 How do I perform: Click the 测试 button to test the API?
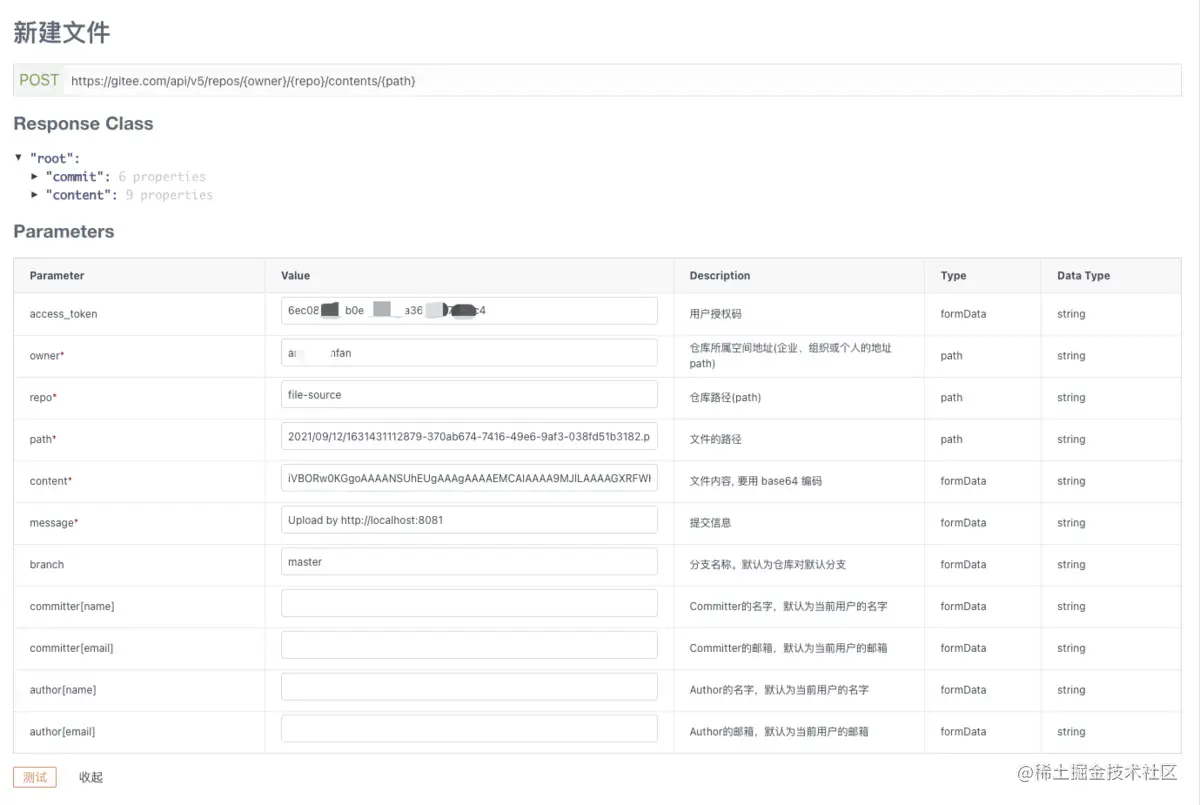pos(35,777)
